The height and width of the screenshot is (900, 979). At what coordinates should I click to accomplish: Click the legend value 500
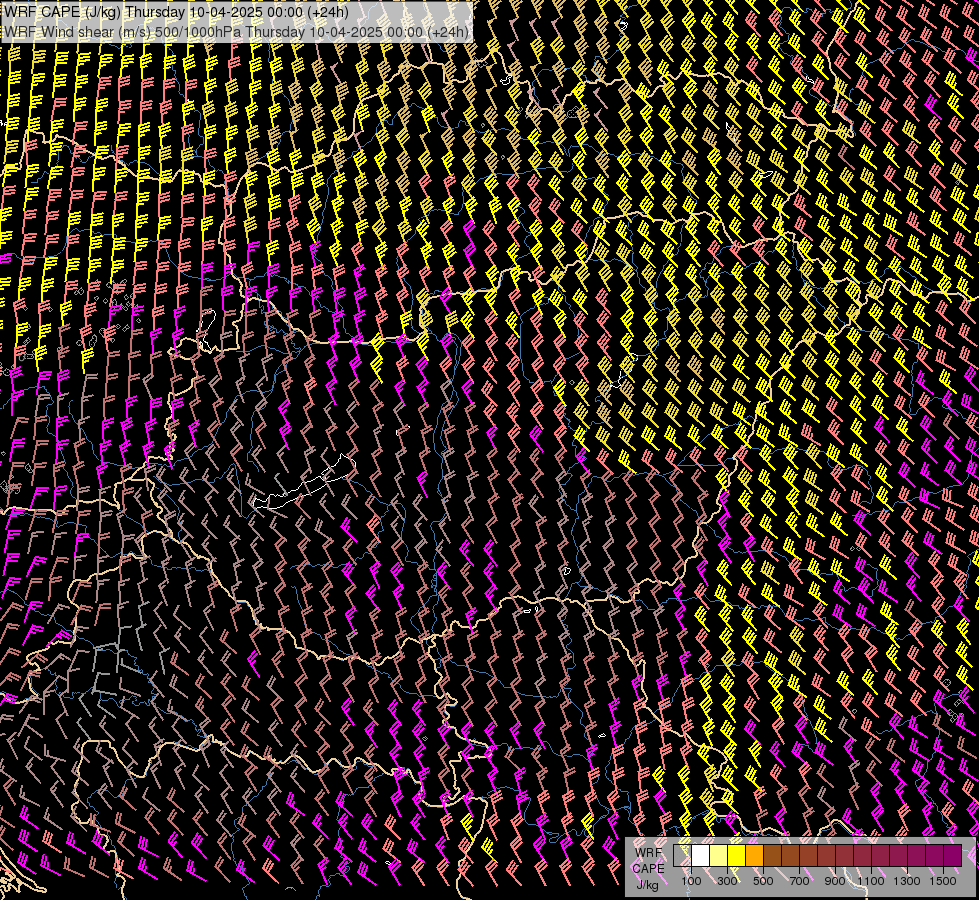pos(763,881)
